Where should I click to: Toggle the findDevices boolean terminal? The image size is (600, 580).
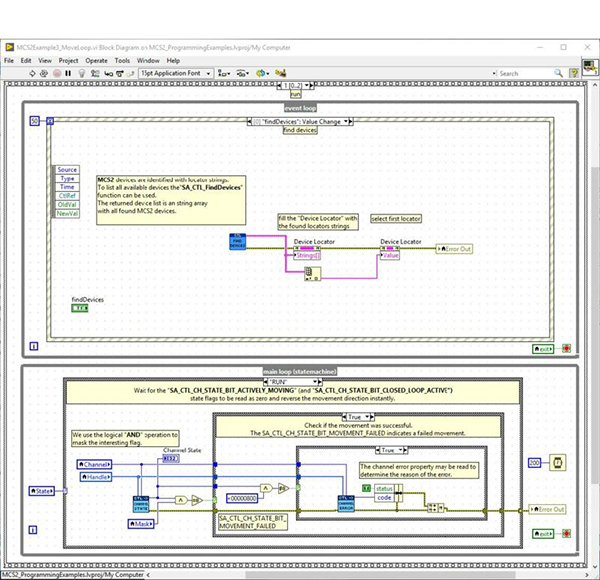pyautogui.click(x=81, y=308)
